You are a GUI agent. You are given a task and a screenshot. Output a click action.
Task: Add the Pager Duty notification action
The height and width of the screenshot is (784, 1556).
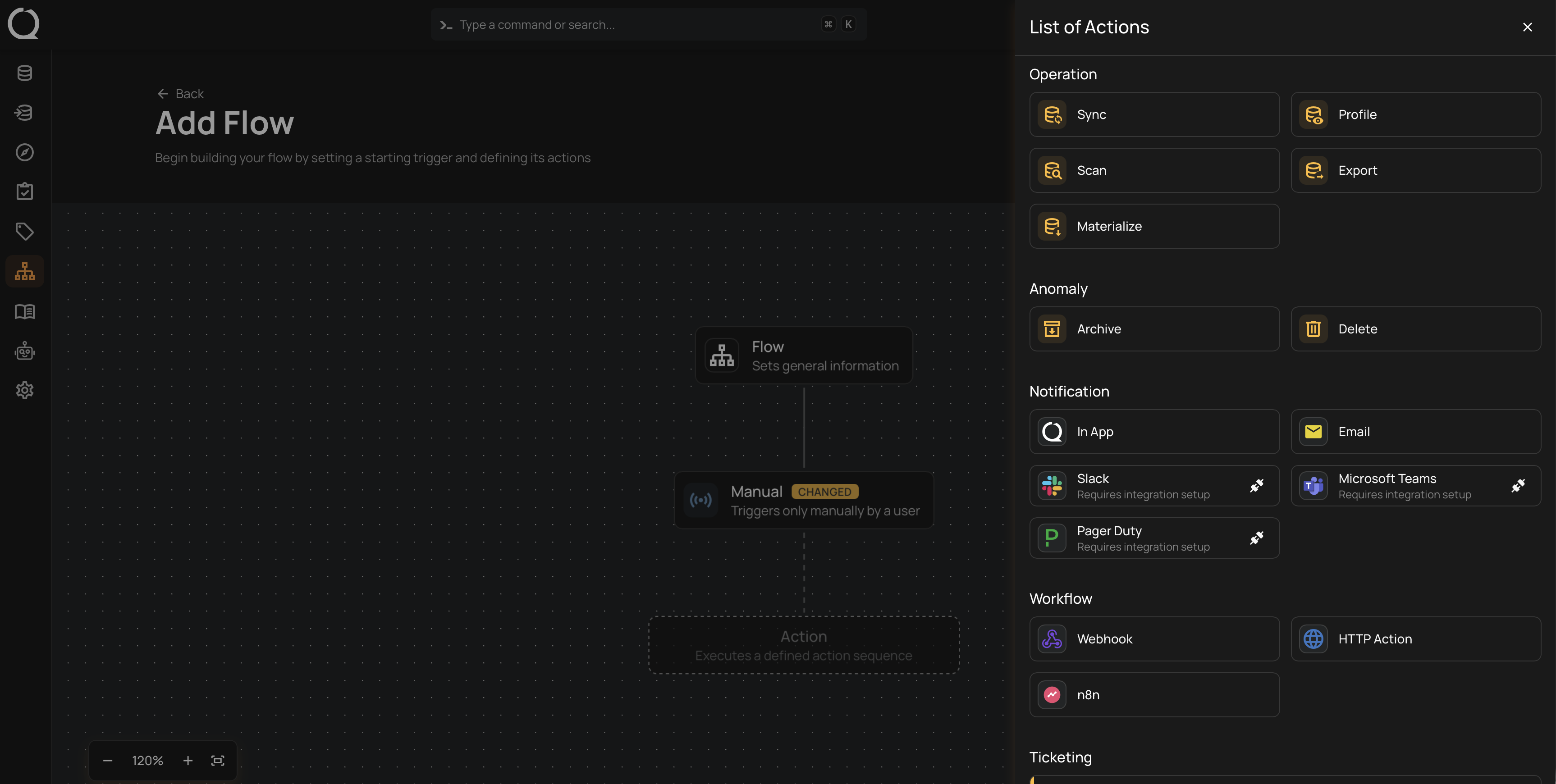pyautogui.click(x=1154, y=538)
